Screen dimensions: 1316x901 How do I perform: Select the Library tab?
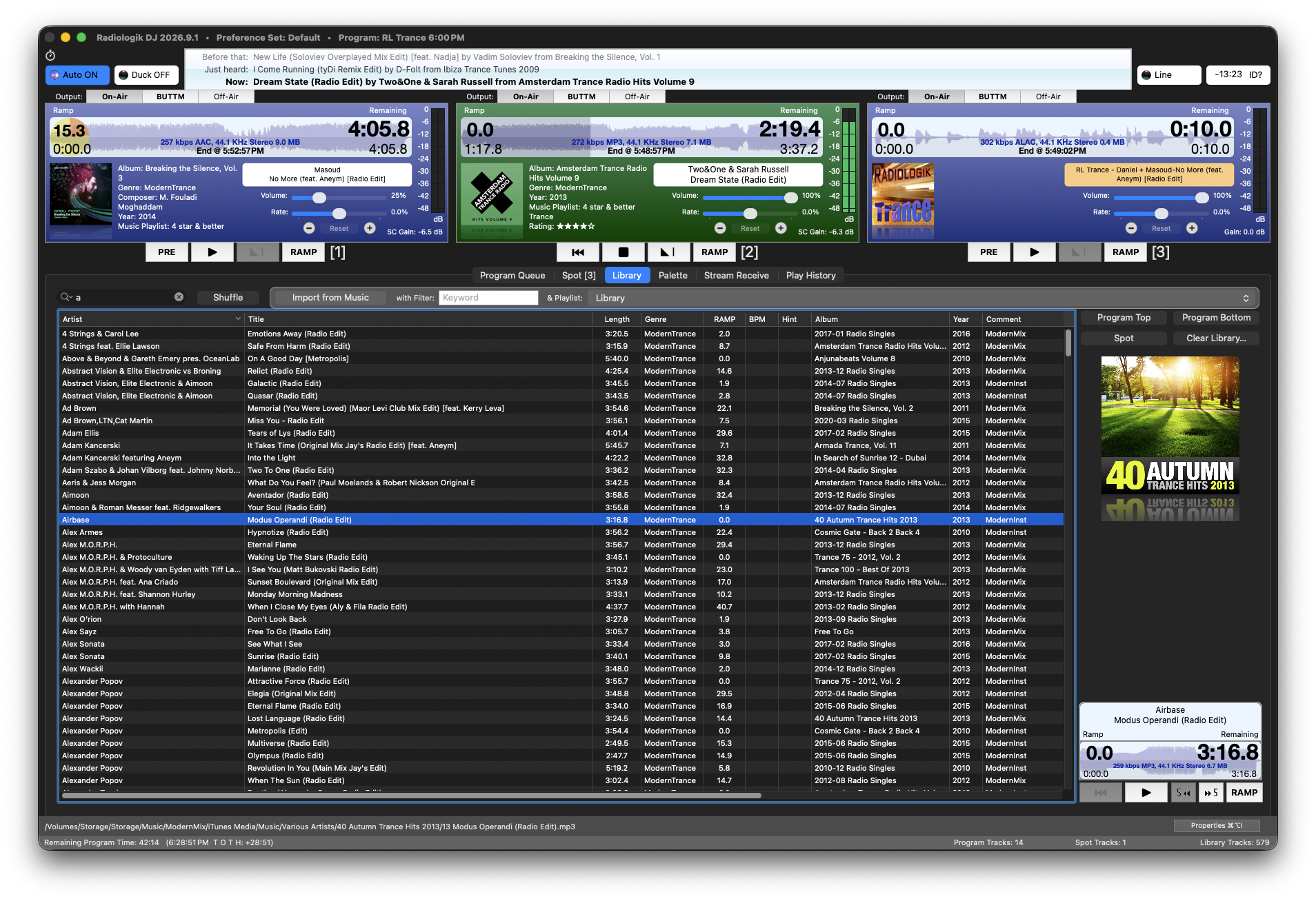point(627,275)
